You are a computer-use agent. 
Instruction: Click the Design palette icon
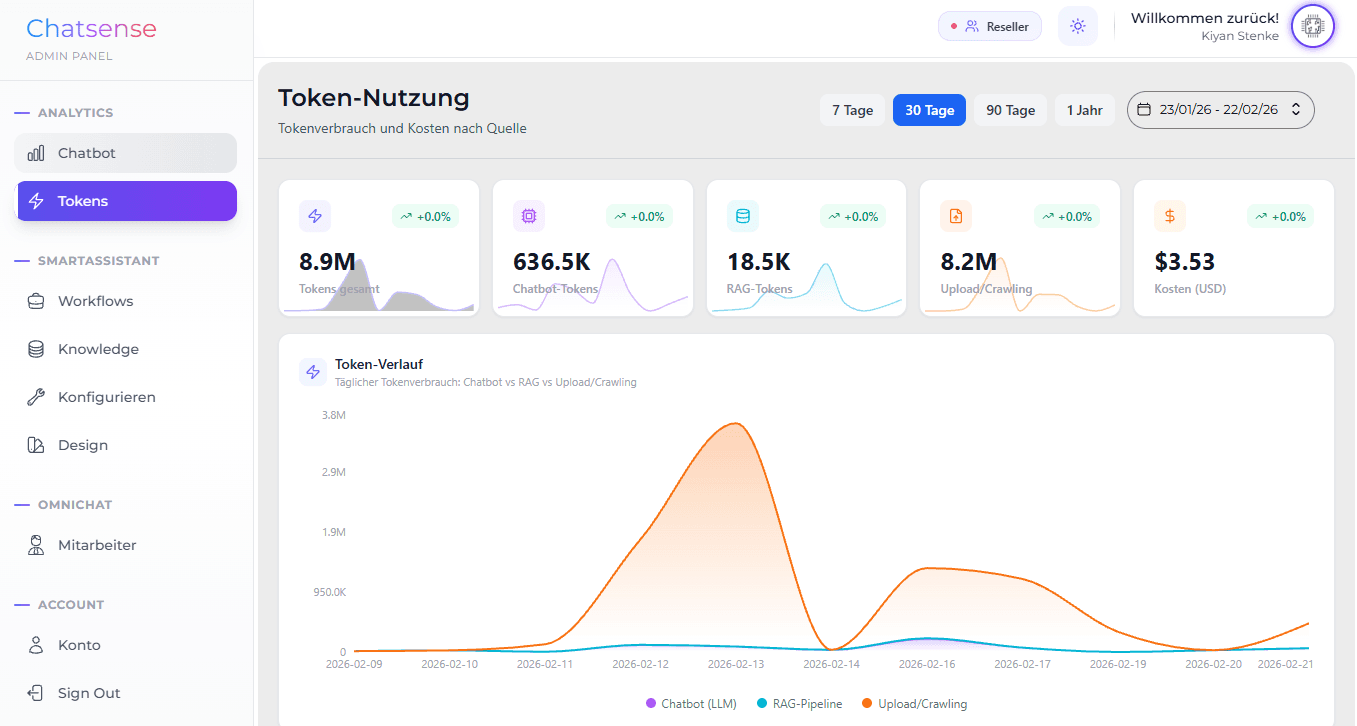pos(37,444)
